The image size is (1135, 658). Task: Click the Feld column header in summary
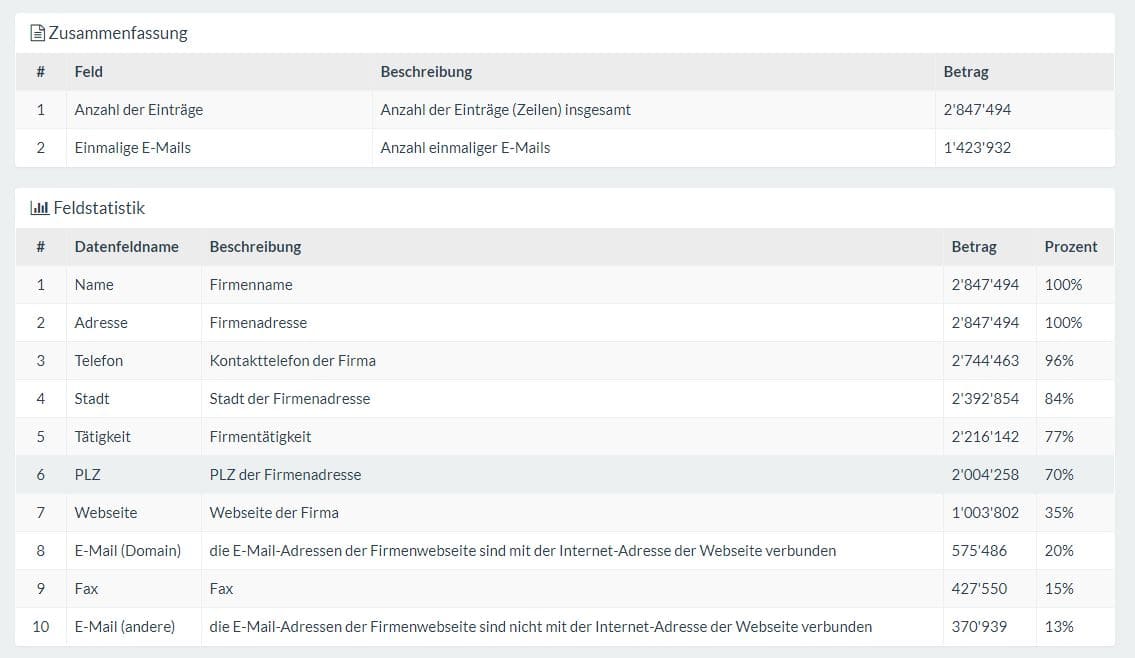(x=88, y=71)
